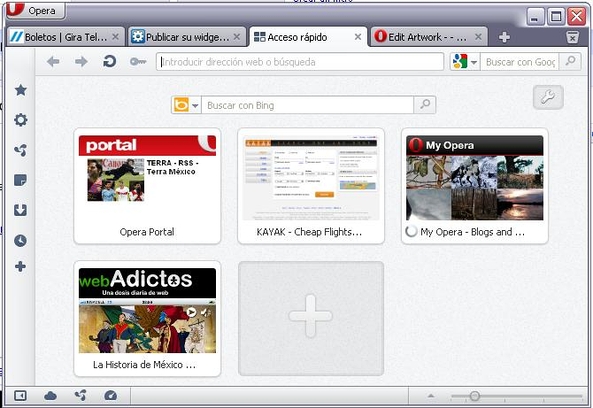The height and width of the screenshot is (408, 593).
Task: Add a new speed dial entry
Action: pos(311,318)
